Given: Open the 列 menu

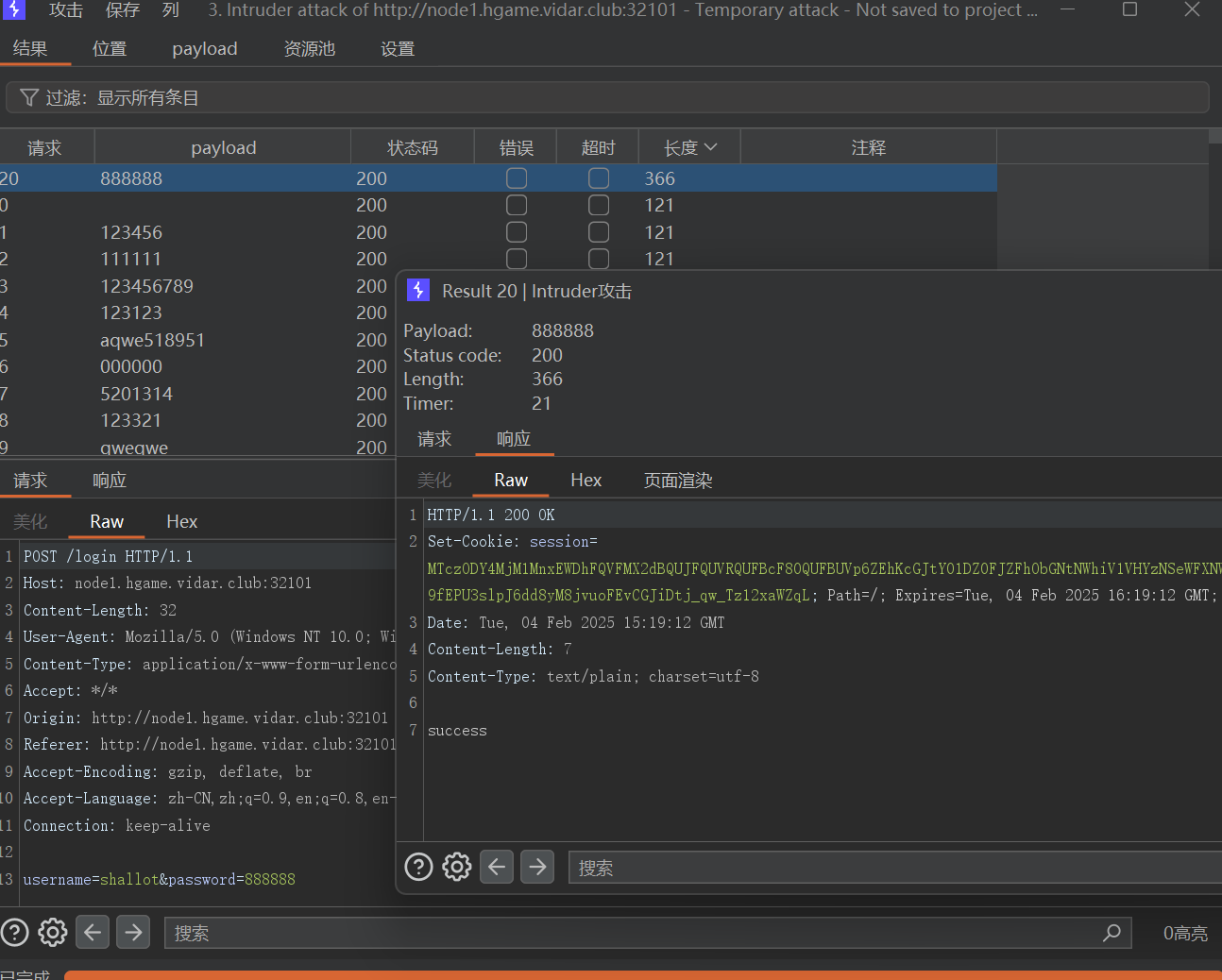Looking at the screenshot, I should coord(171,10).
